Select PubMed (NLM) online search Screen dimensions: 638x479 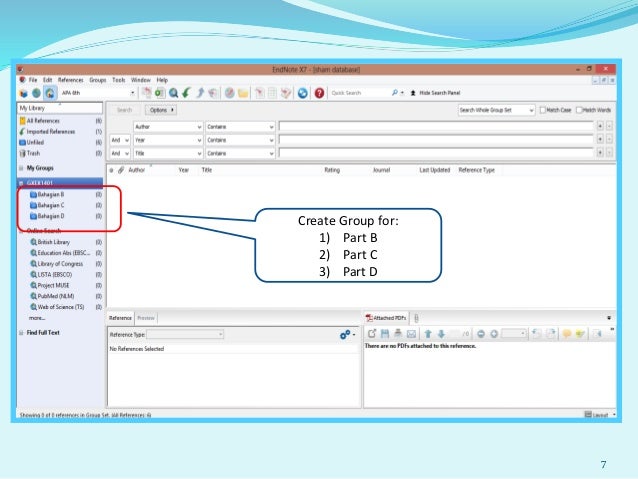(65, 296)
